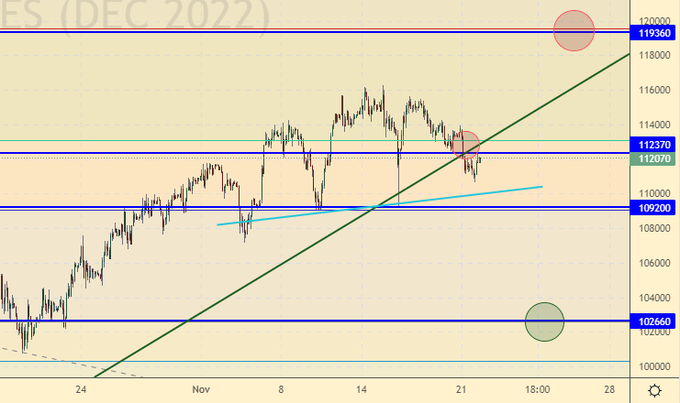The height and width of the screenshot is (403, 680).
Task: Click the green 112070 current price label
Action: click(654, 159)
